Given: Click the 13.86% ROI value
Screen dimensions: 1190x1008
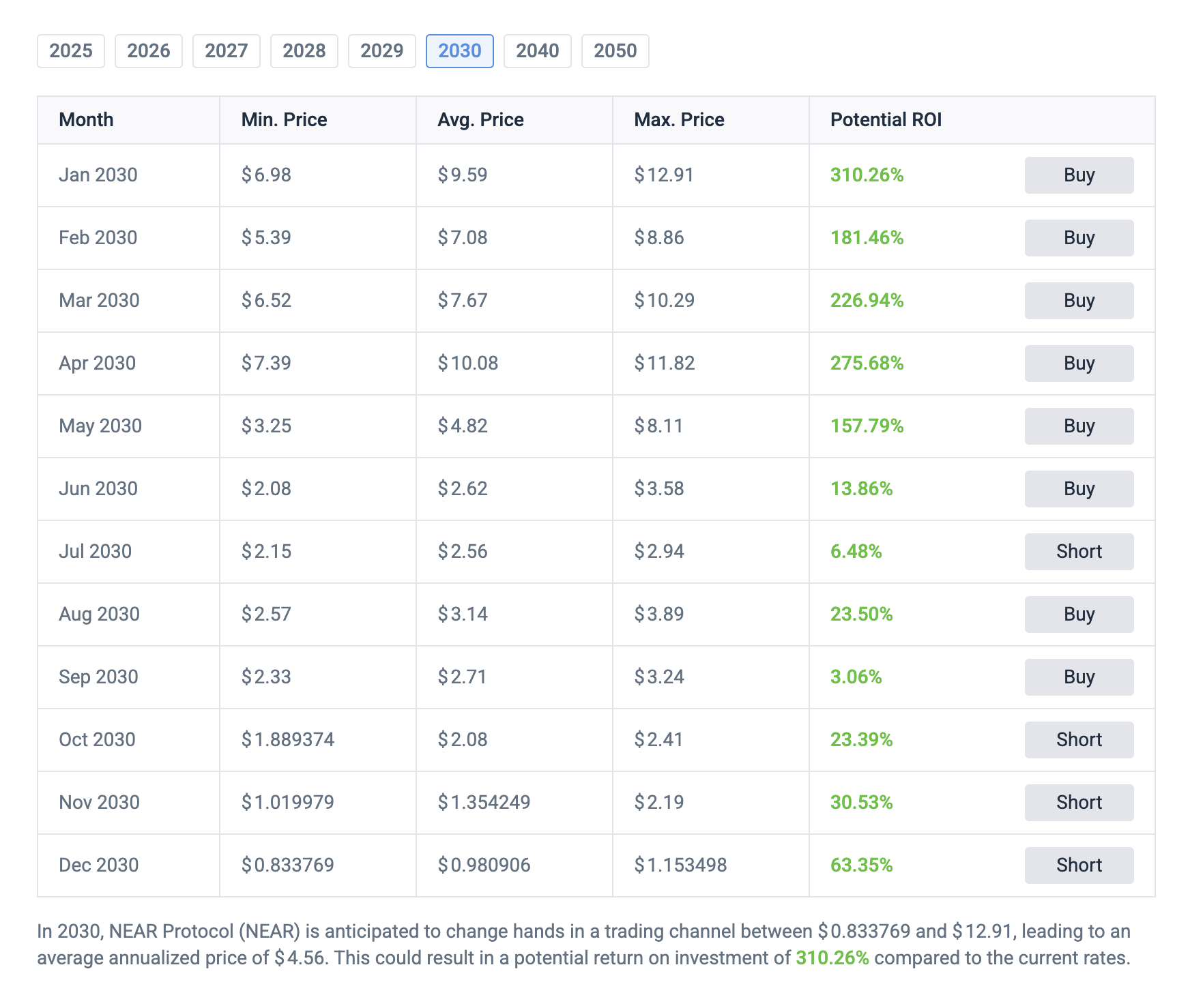Looking at the screenshot, I should [862, 489].
